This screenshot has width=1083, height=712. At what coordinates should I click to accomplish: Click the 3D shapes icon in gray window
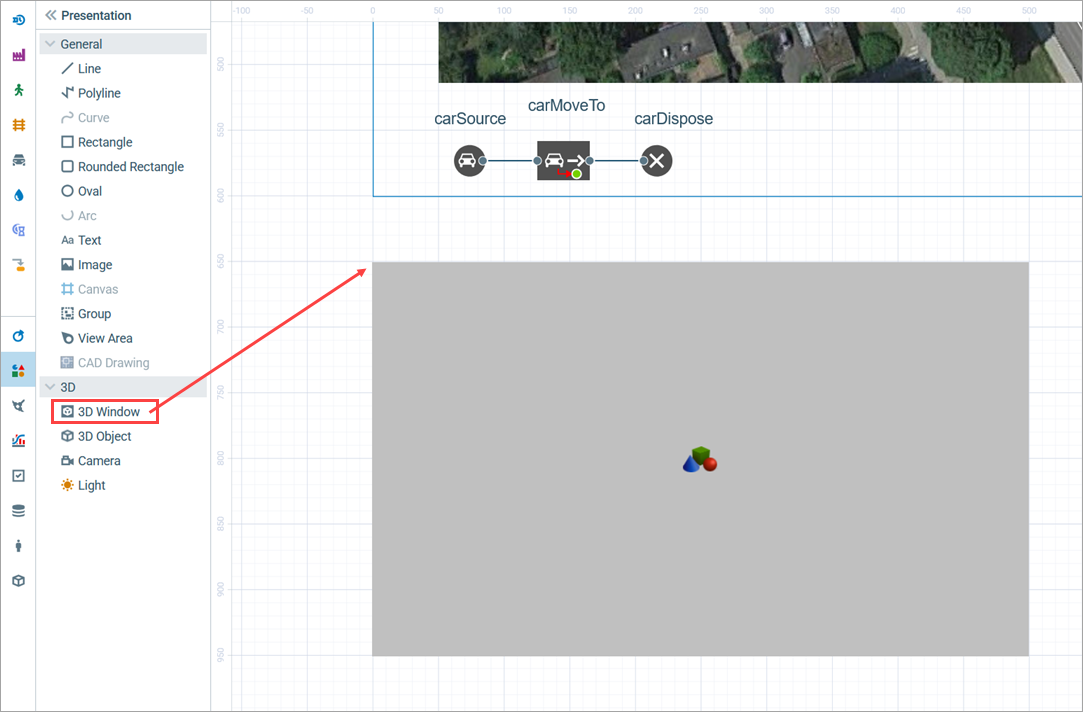pos(700,460)
